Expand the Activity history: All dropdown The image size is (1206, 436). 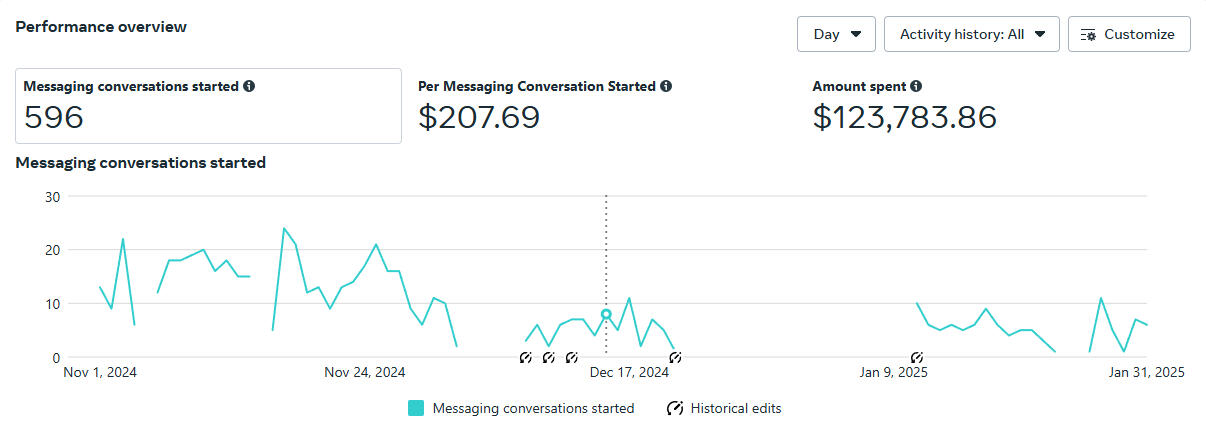point(971,34)
